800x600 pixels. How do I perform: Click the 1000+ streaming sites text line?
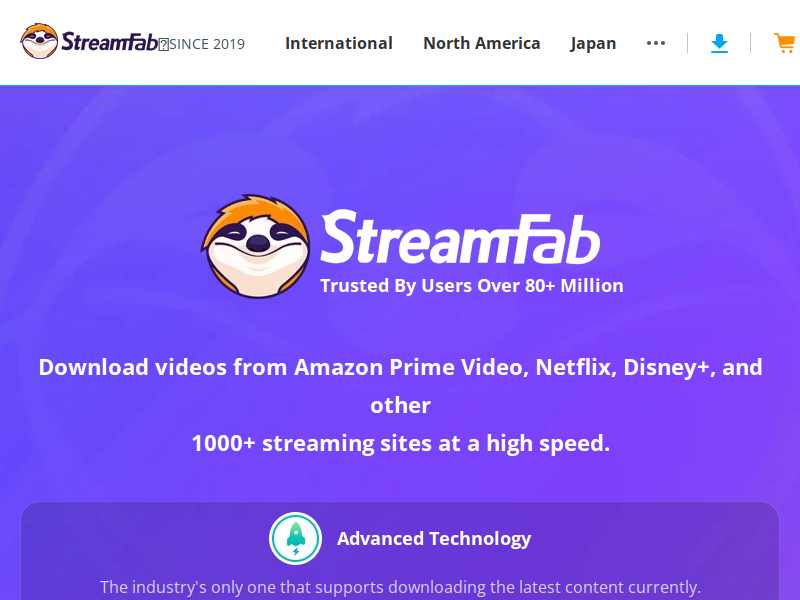click(401, 443)
